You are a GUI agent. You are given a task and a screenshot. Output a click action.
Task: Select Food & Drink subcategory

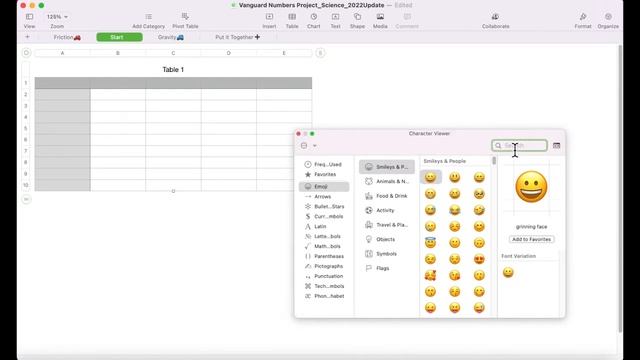pyautogui.click(x=387, y=196)
